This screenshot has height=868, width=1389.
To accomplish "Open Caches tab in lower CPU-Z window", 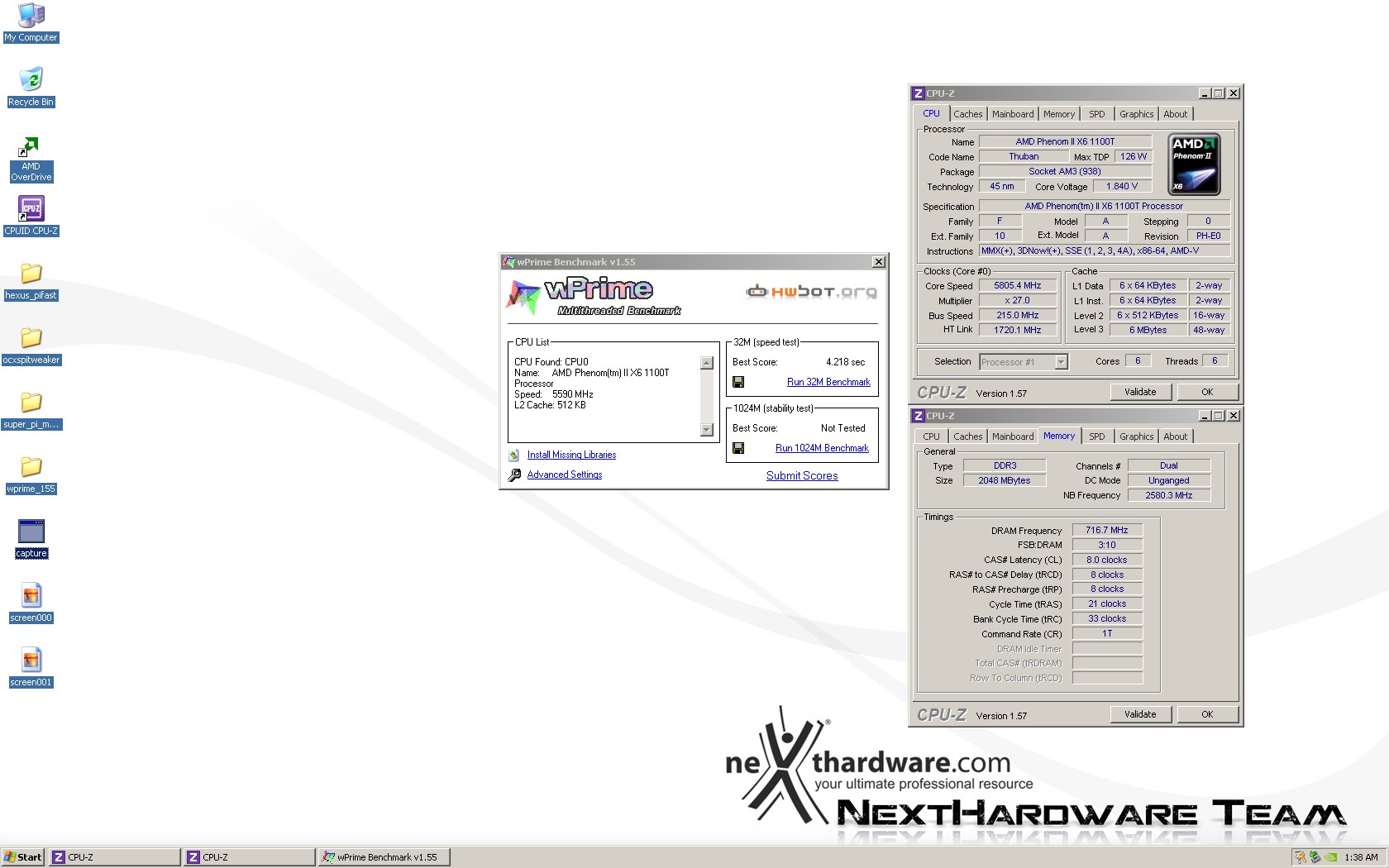I will click(x=967, y=436).
